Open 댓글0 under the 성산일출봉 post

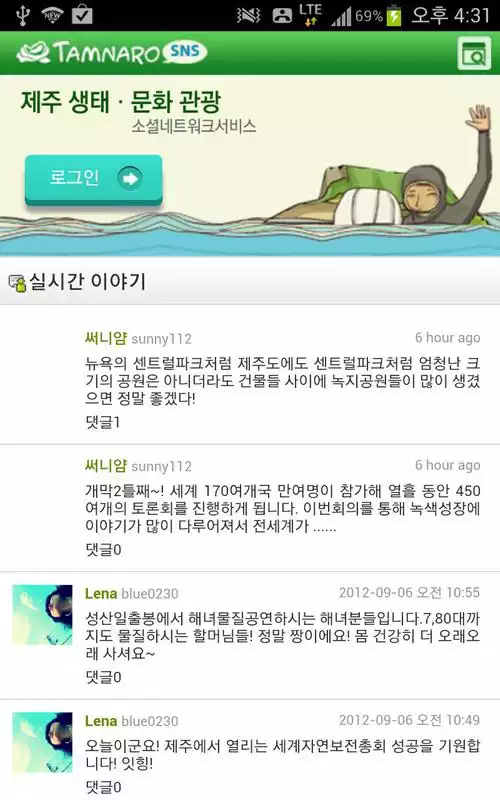[x=103, y=677]
